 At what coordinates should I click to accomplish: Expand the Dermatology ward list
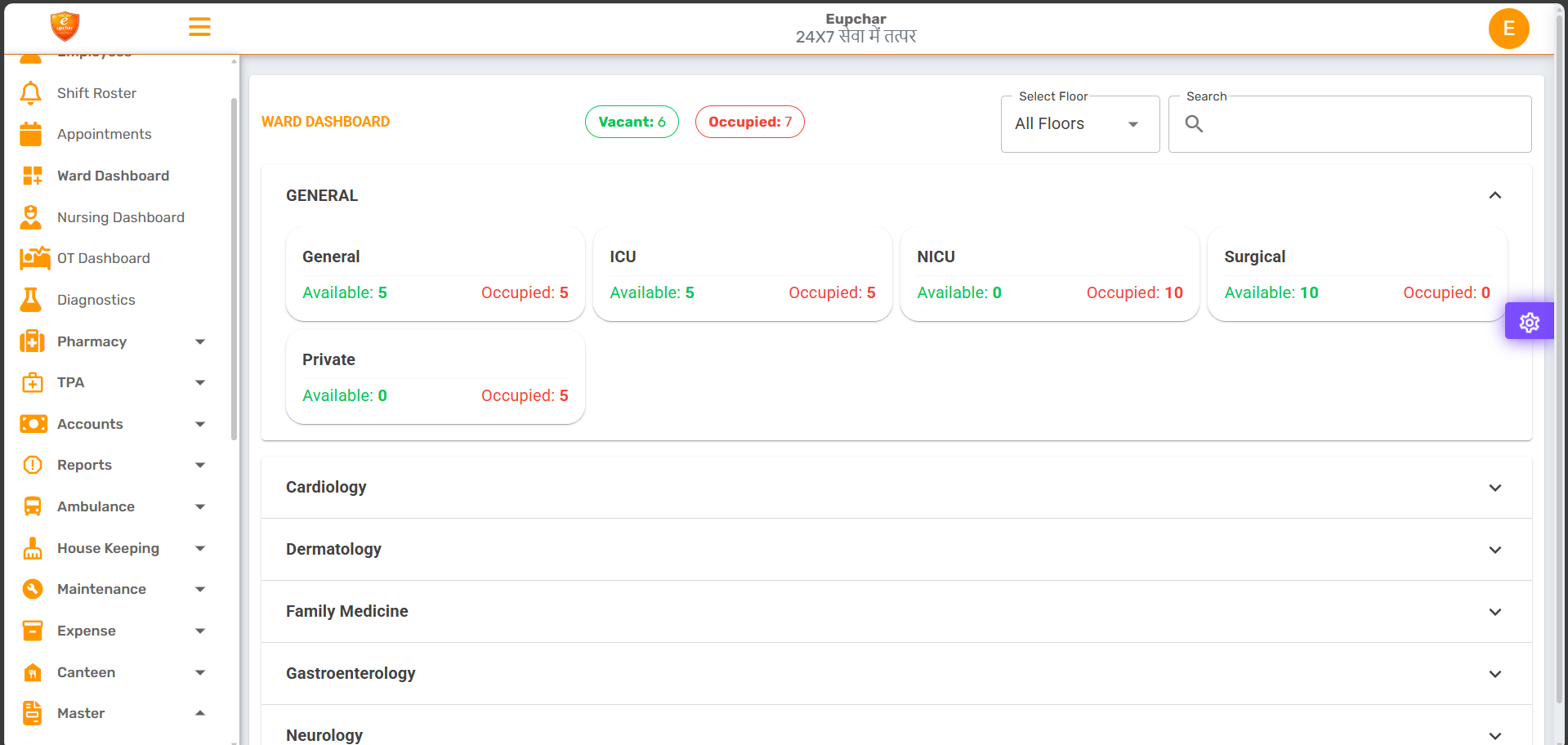pos(1495,550)
